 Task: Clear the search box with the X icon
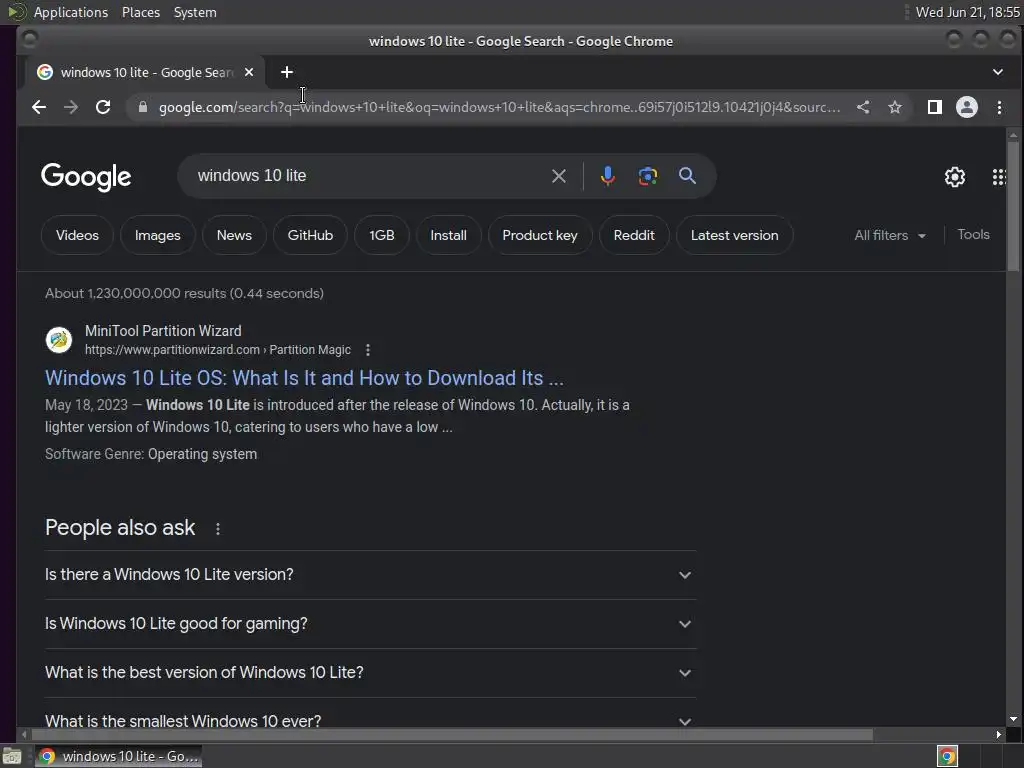pos(558,176)
